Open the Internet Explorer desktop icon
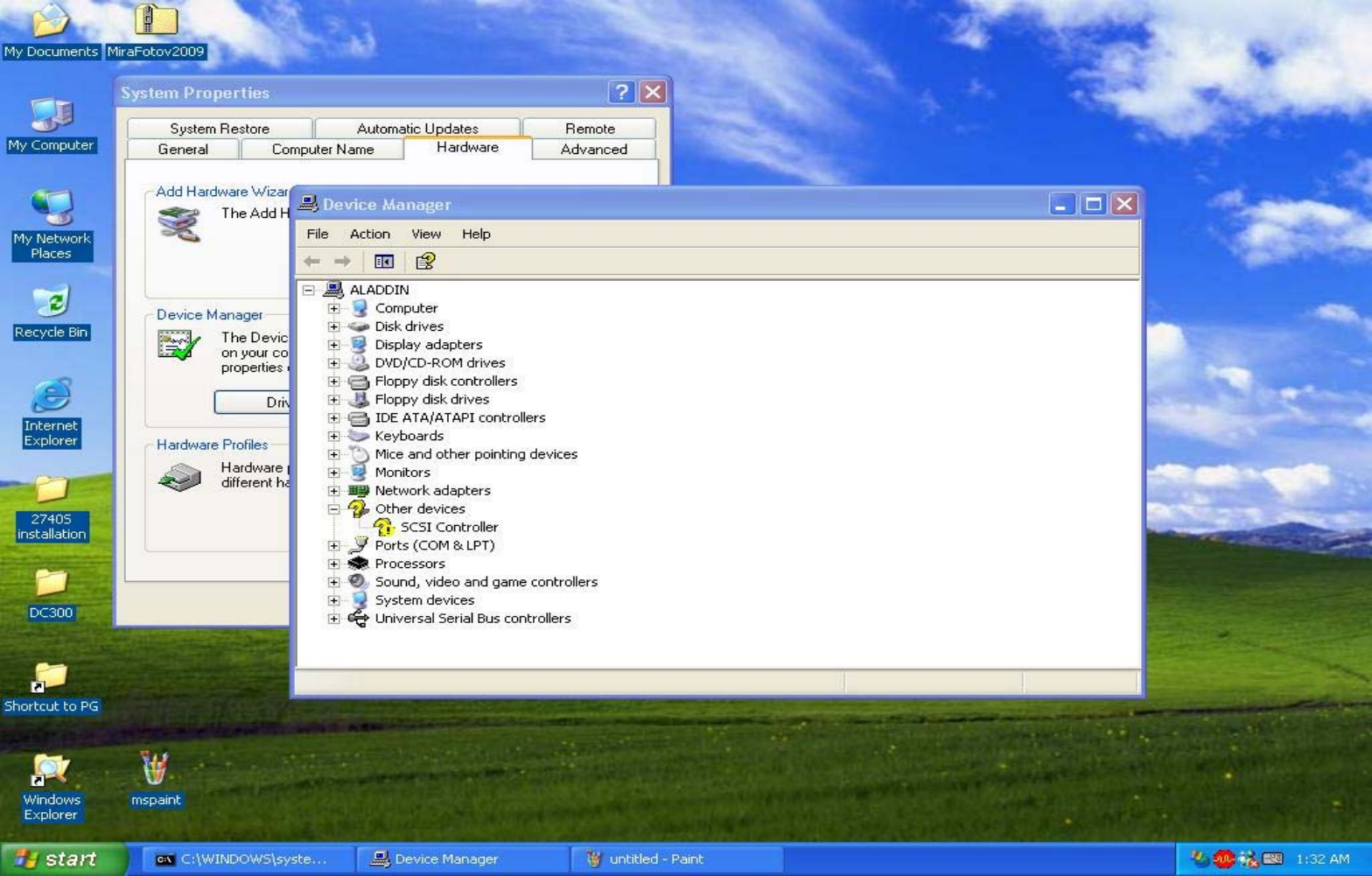The width and height of the screenshot is (1372, 876). 51,413
